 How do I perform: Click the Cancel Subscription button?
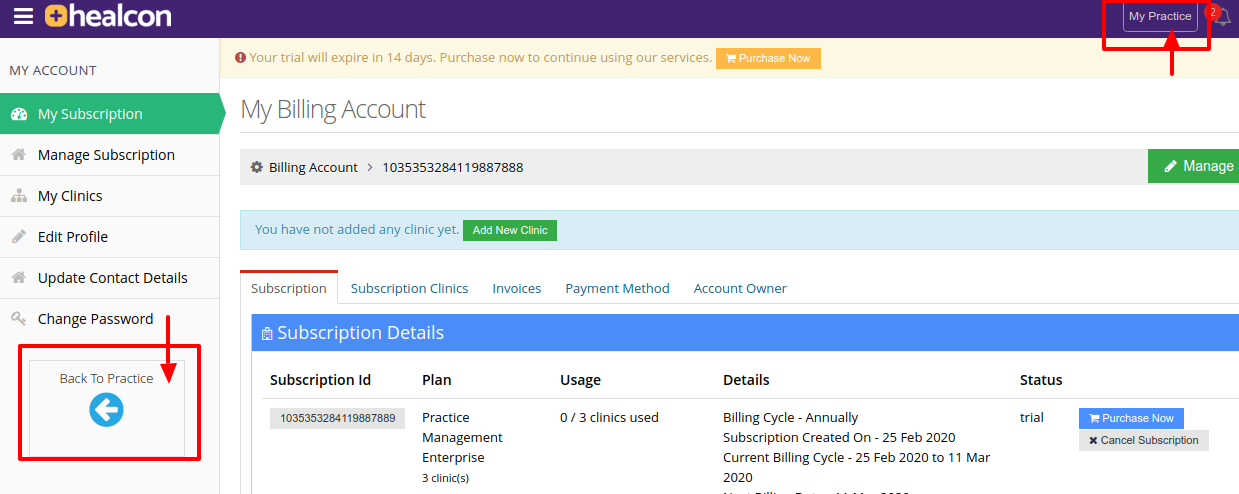tap(1144, 440)
